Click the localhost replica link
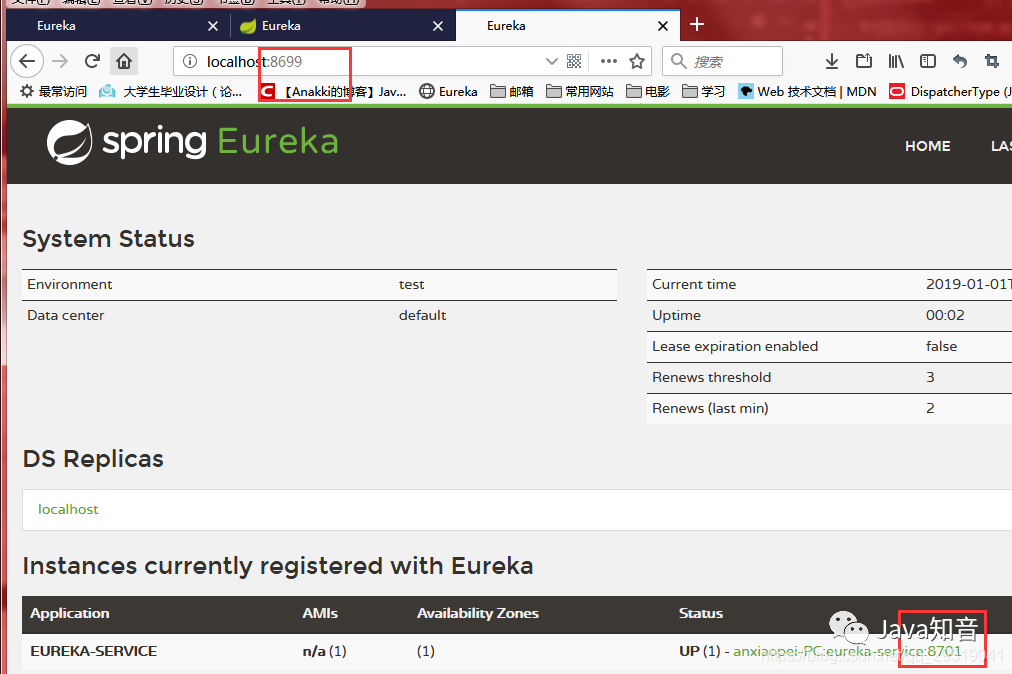 pos(68,509)
